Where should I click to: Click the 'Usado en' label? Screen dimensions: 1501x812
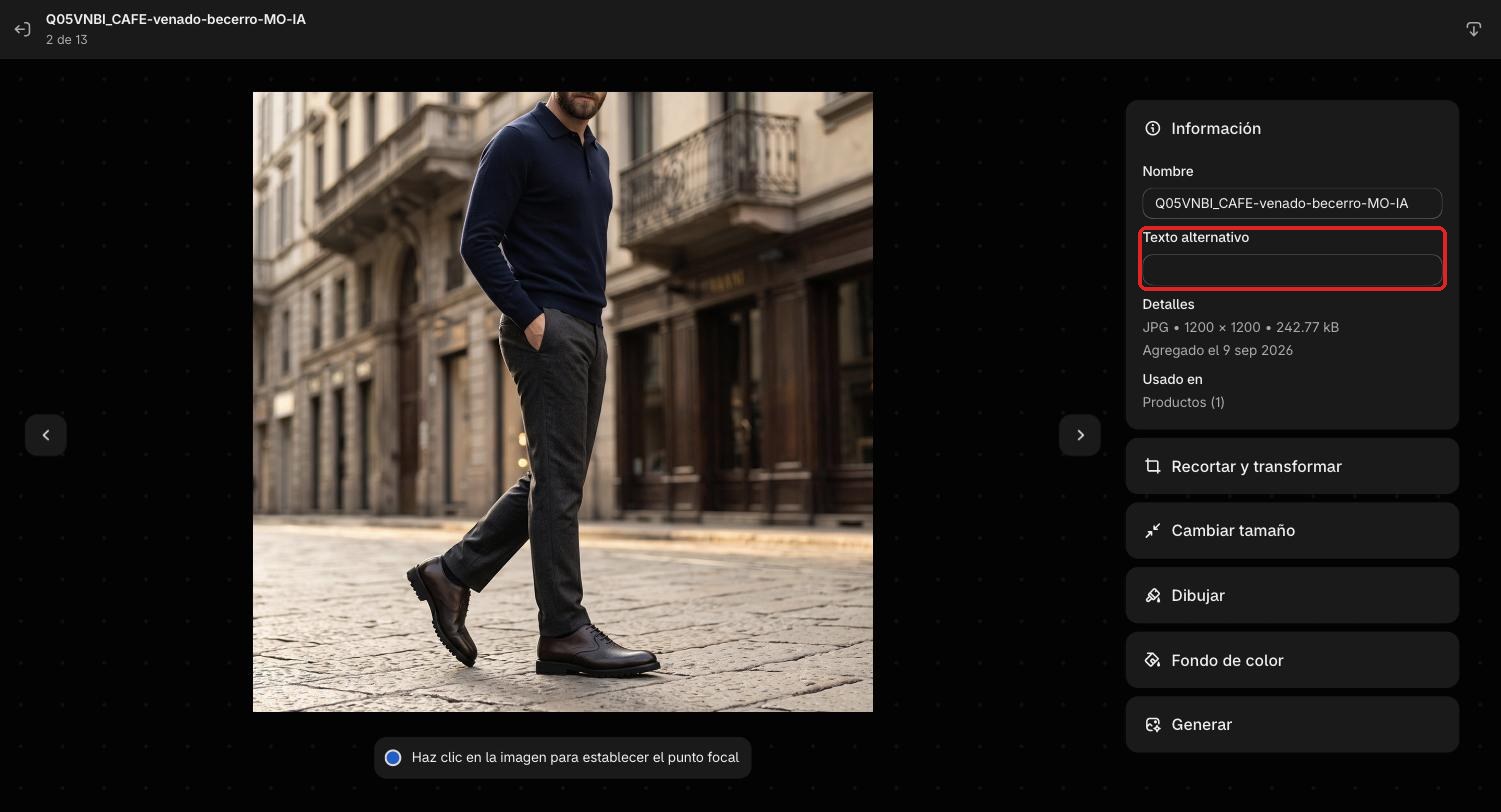pos(1172,379)
